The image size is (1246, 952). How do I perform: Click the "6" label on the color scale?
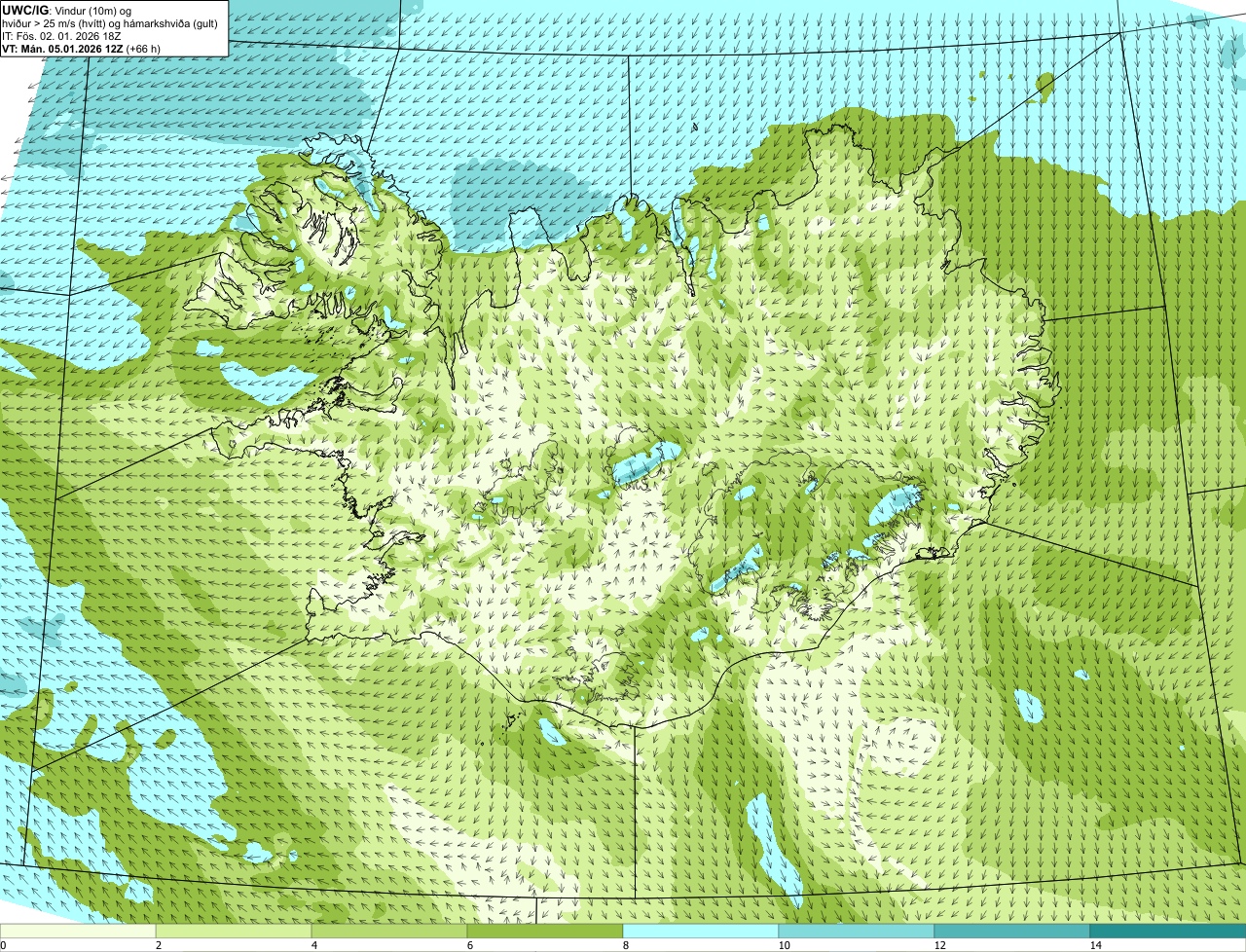click(470, 945)
